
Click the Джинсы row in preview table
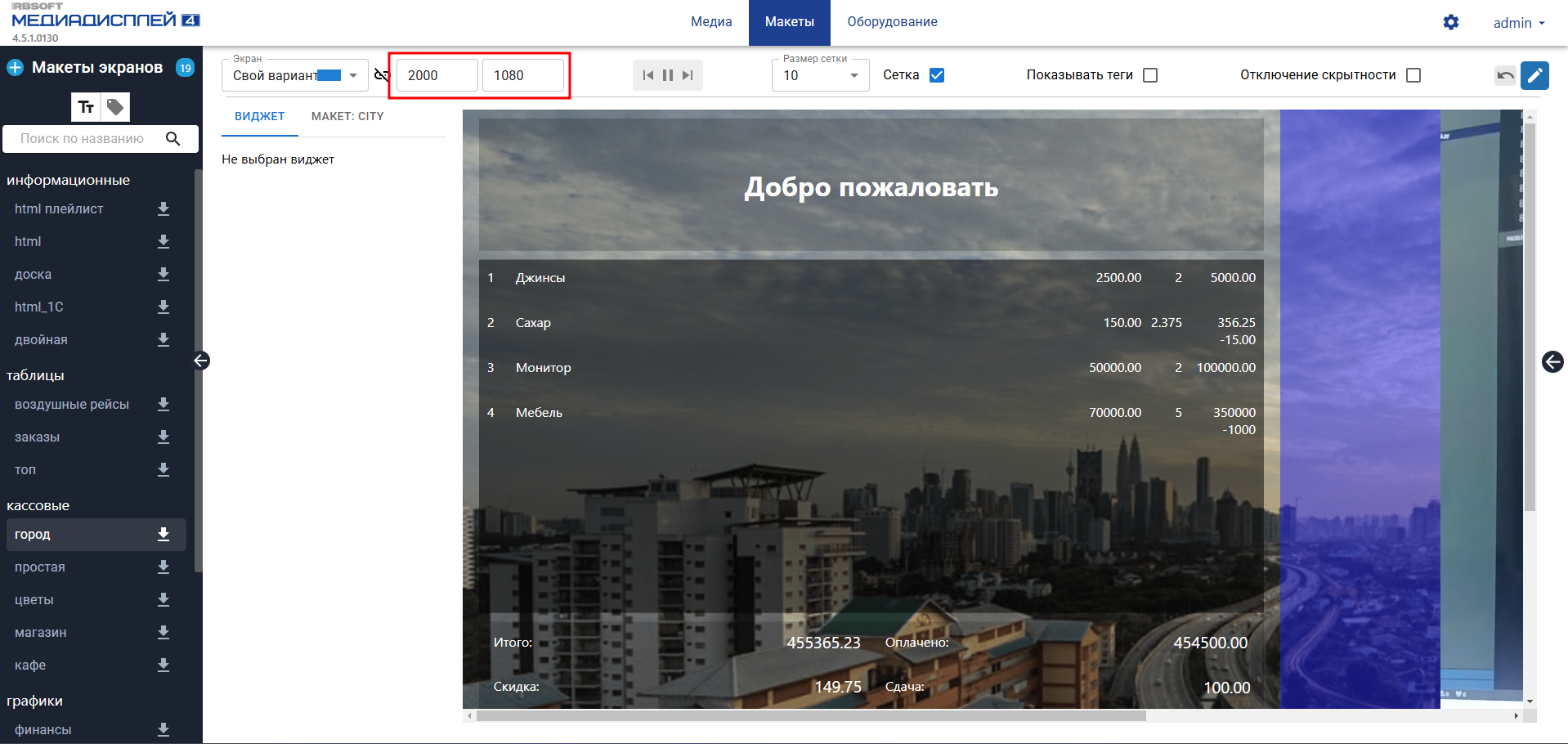pos(871,278)
